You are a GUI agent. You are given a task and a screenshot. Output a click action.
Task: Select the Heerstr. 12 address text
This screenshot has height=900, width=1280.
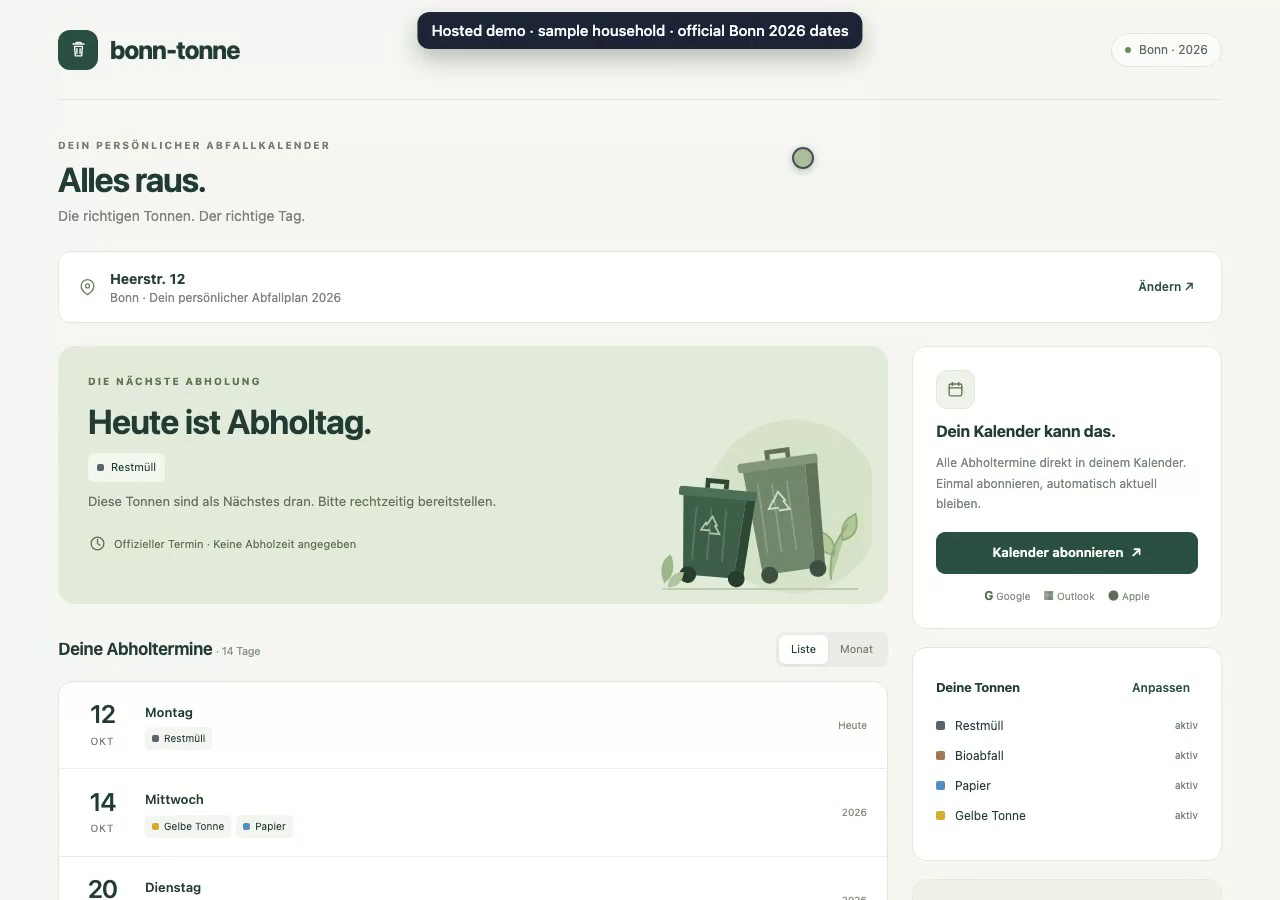147,279
